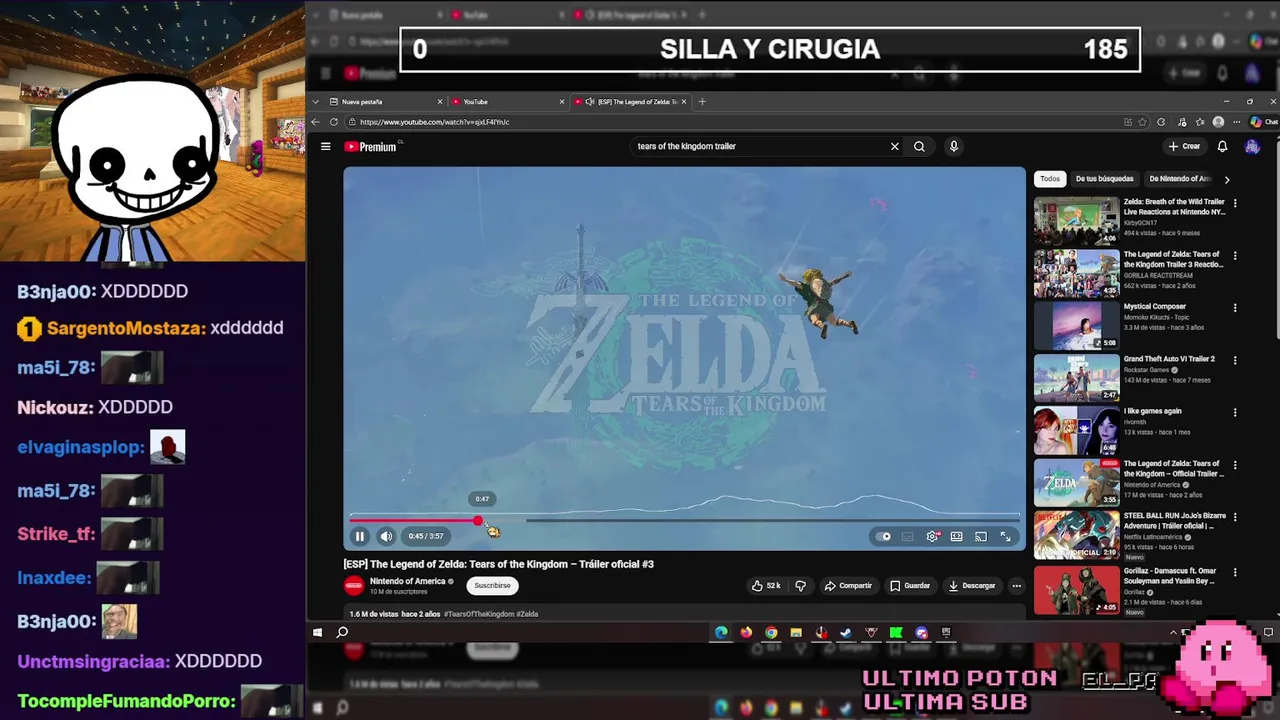Open the 'Breath of the Wild Trailer Live Reactions' thumbnail
The width and height of the screenshot is (1280, 720).
pyautogui.click(x=1076, y=221)
